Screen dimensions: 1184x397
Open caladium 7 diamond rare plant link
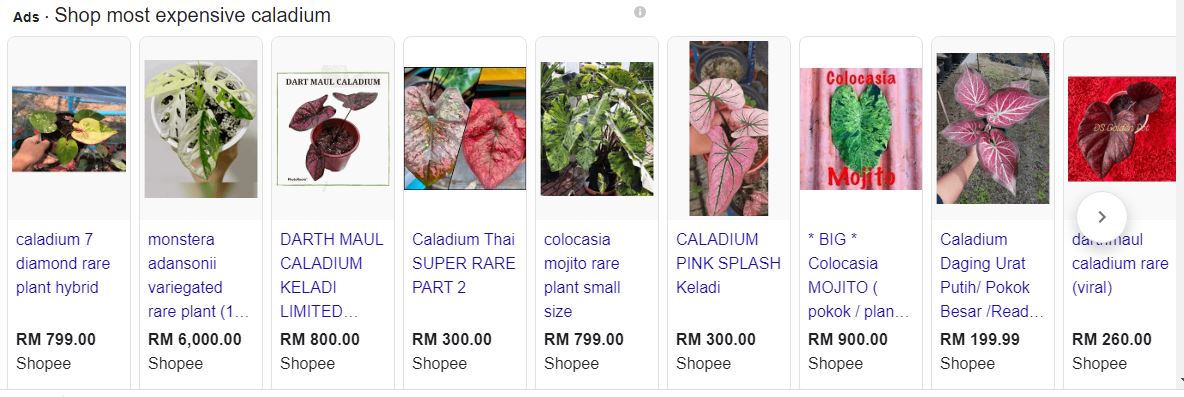pyautogui.click(x=63, y=263)
